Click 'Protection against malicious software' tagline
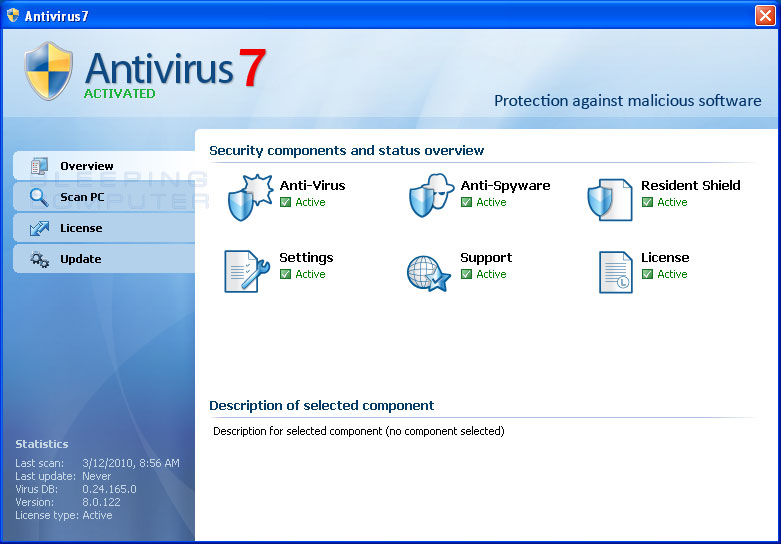Screen dimensions: 781x544 (628, 101)
